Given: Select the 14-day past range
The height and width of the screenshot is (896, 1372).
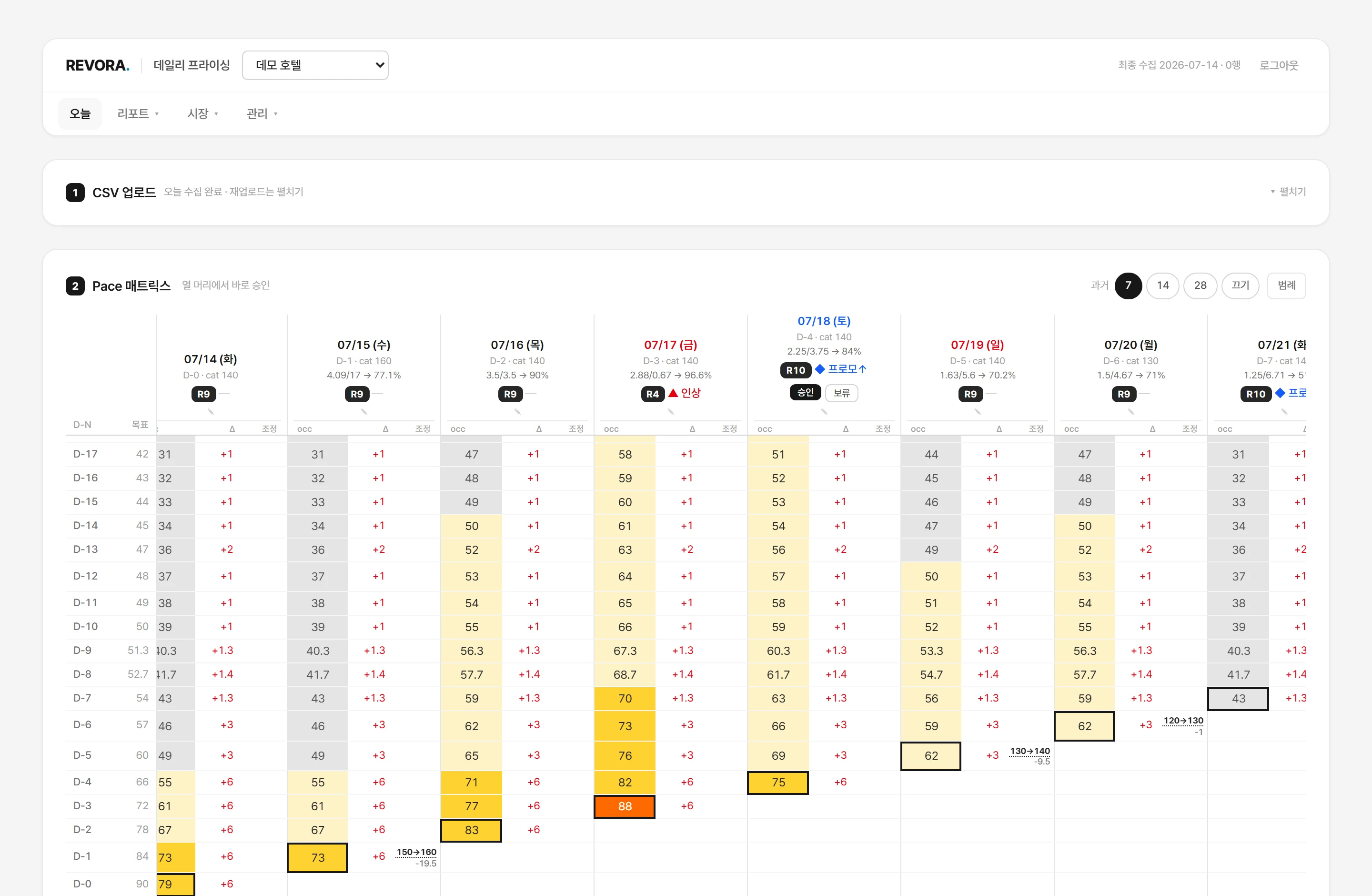Looking at the screenshot, I should [1163, 285].
